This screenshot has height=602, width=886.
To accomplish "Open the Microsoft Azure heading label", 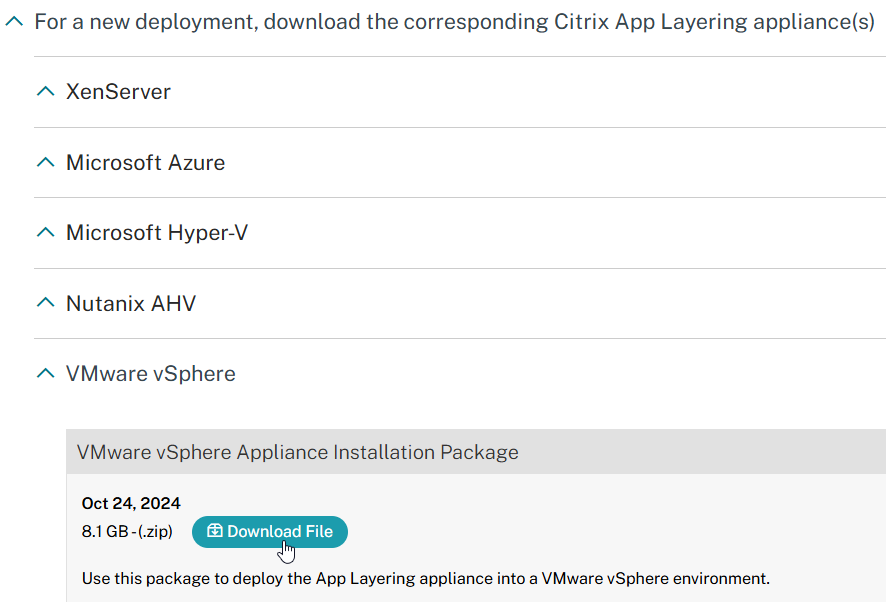I will (146, 163).
